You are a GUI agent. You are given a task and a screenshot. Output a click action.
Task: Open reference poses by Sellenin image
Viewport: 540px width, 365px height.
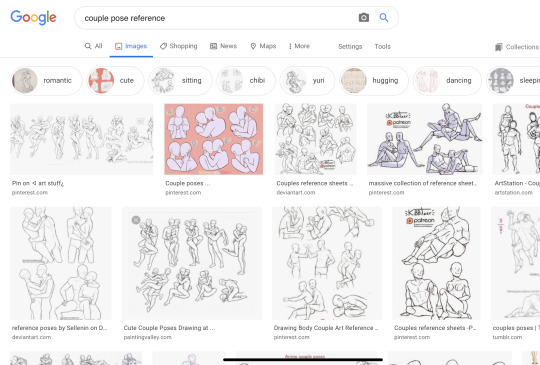(61, 263)
